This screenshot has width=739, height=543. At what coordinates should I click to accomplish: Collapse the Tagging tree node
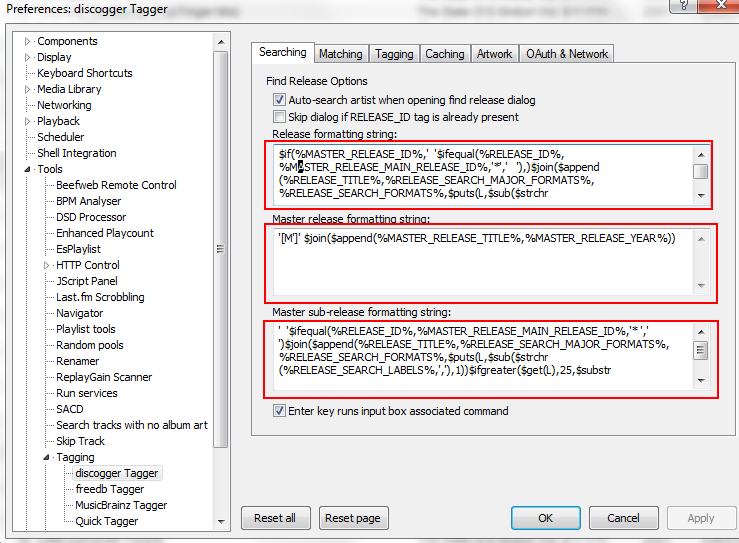pyautogui.click(x=46, y=457)
